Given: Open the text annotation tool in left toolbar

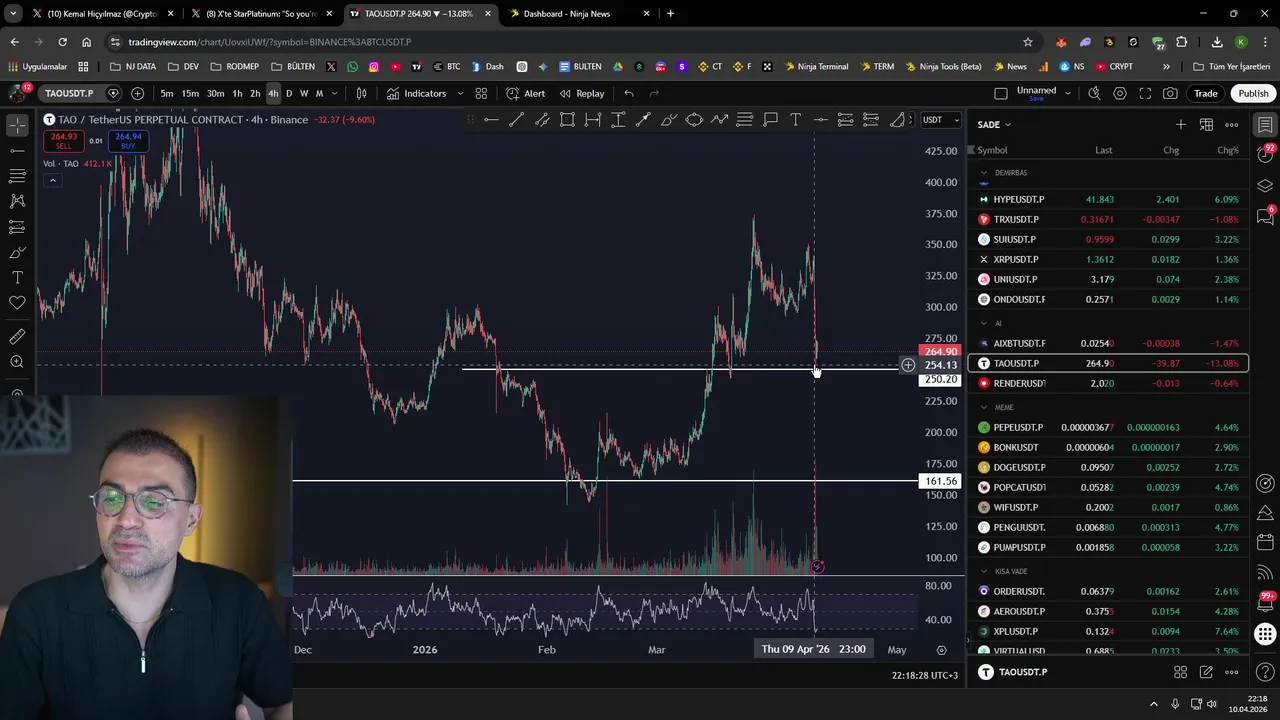Looking at the screenshot, I should point(17,277).
